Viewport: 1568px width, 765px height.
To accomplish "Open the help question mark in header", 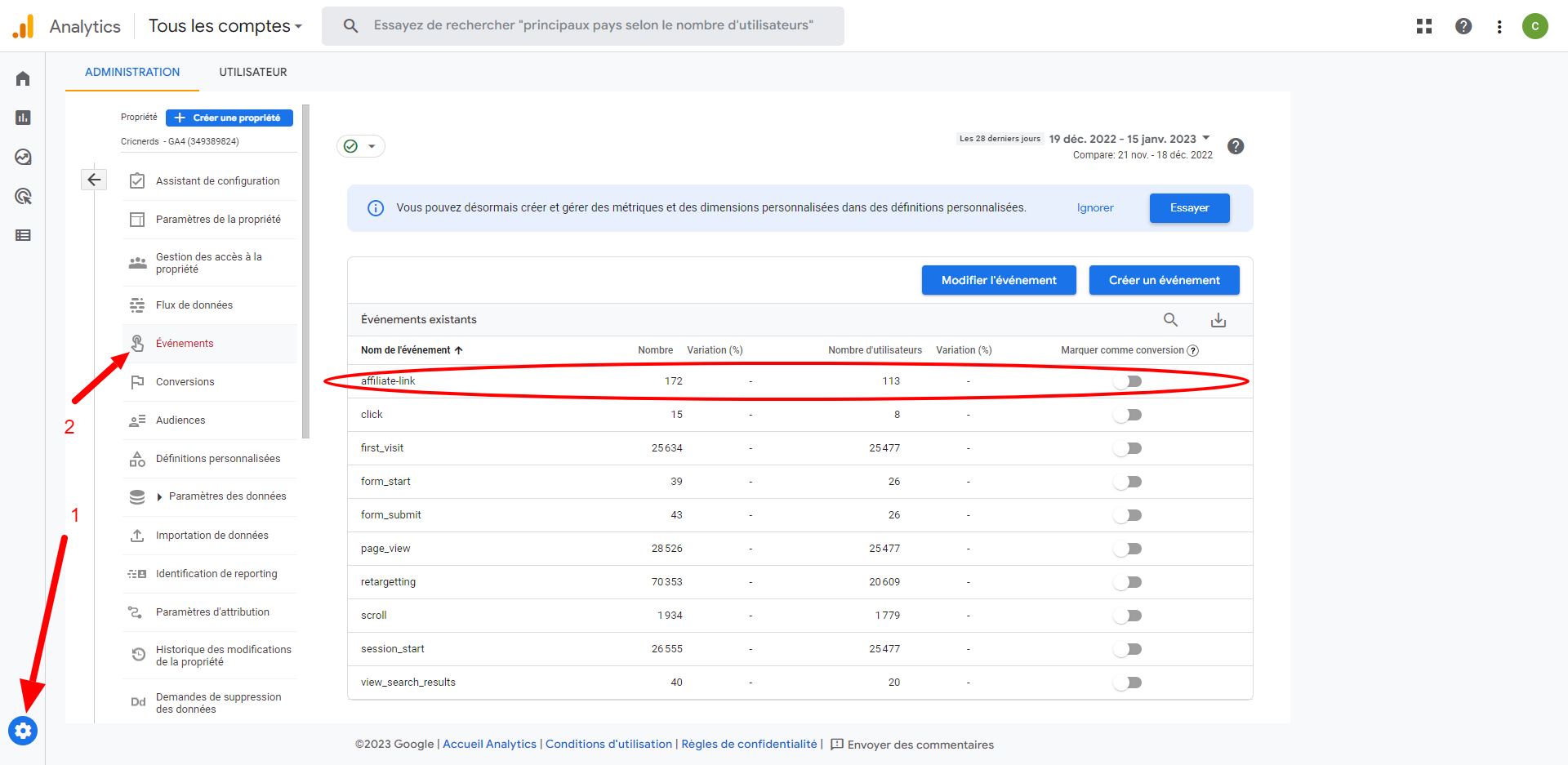I will [x=1463, y=26].
